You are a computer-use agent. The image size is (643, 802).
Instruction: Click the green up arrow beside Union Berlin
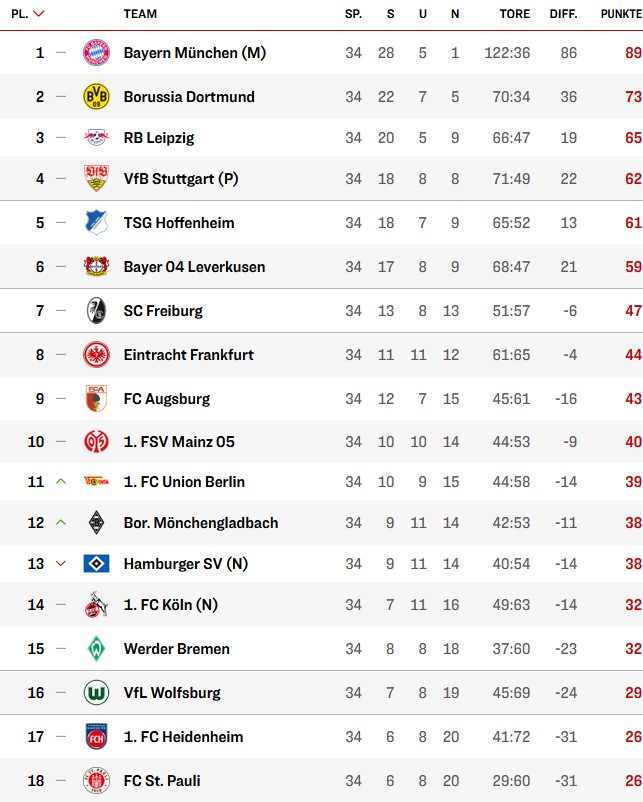pyautogui.click(x=61, y=481)
